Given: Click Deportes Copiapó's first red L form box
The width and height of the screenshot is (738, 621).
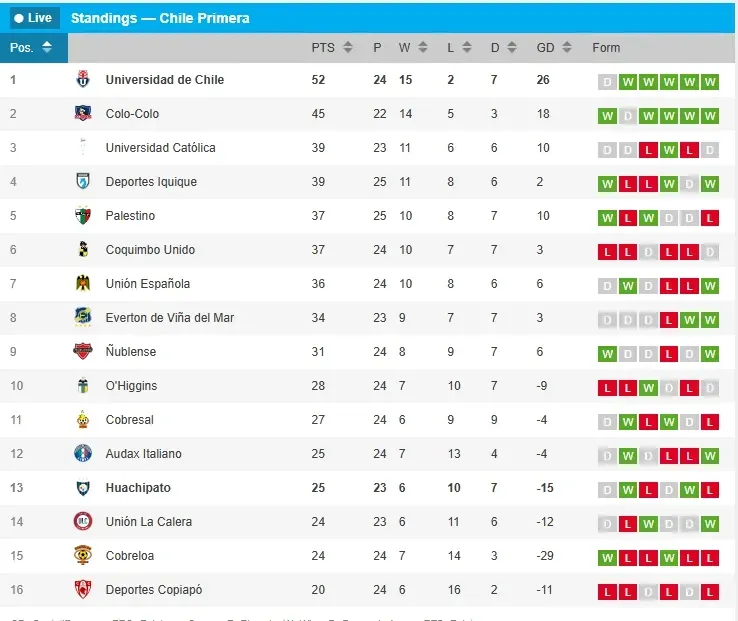Looking at the screenshot, I should click(606, 592).
